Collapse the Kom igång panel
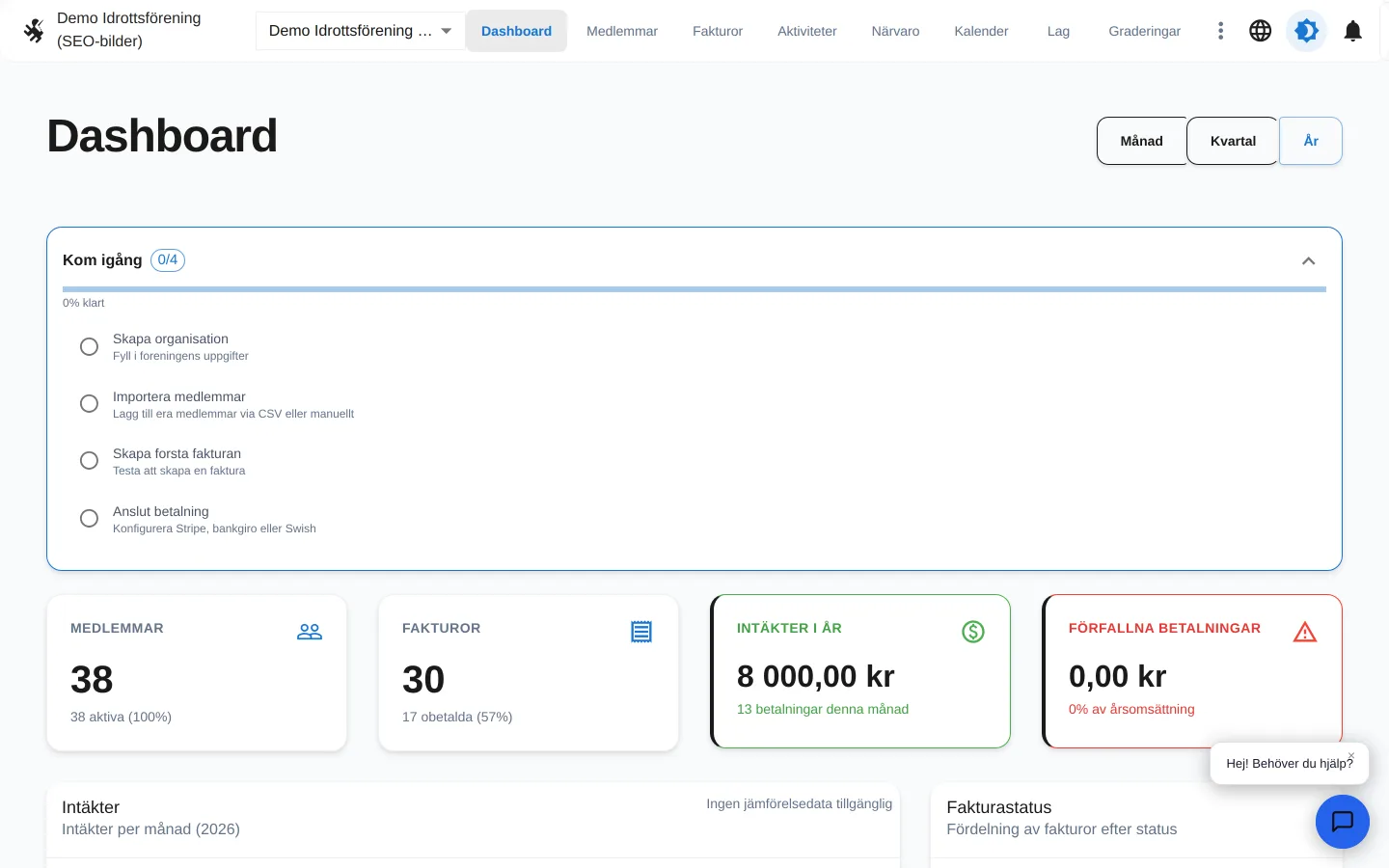Screen dimensions: 1389x868 click(x=1309, y=261)
